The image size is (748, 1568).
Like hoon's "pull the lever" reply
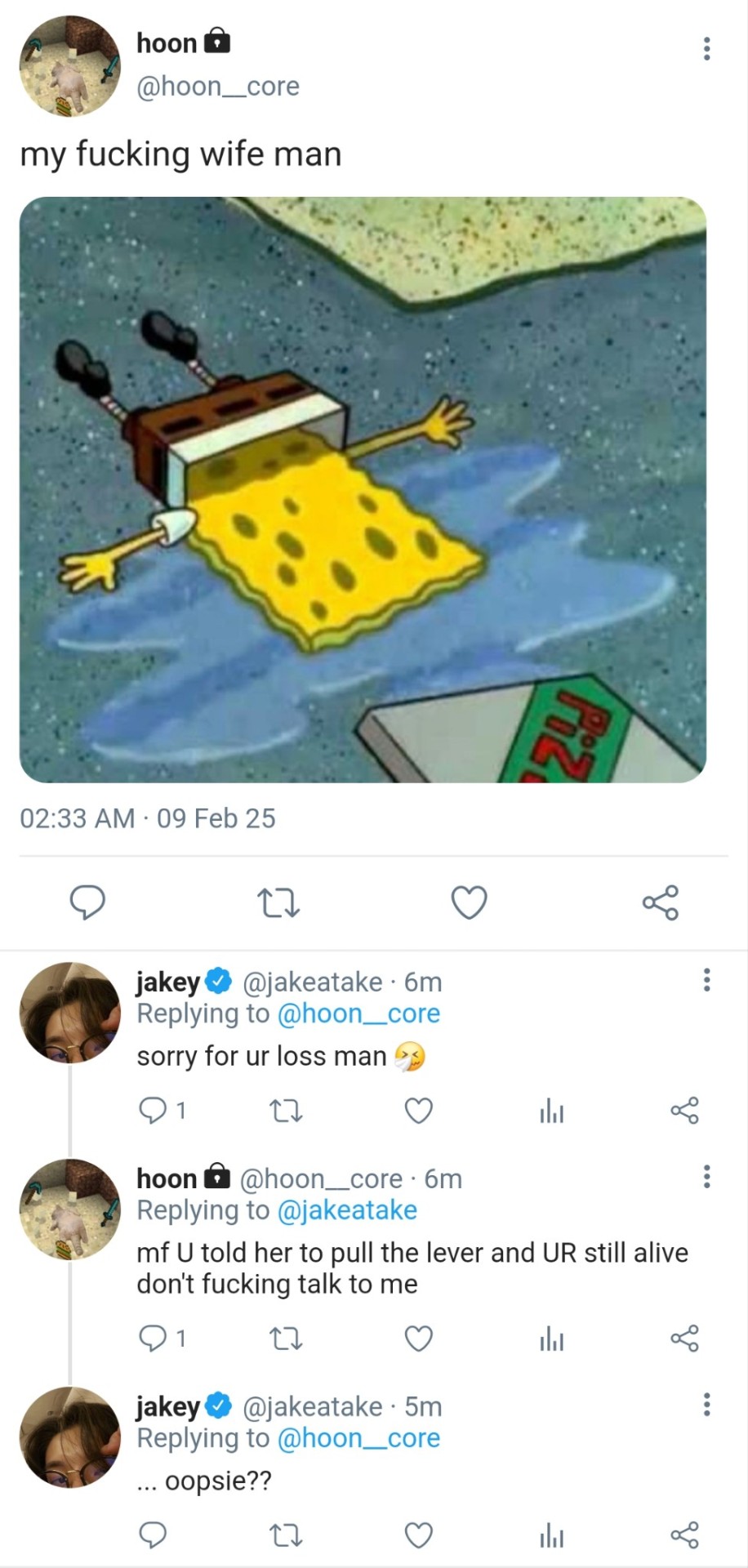pyautogui.click(x=419, y=1339)
